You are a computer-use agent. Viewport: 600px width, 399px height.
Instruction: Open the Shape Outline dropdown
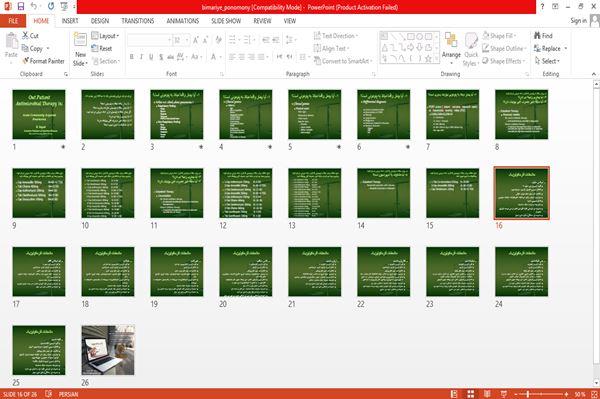click(504, 49)
